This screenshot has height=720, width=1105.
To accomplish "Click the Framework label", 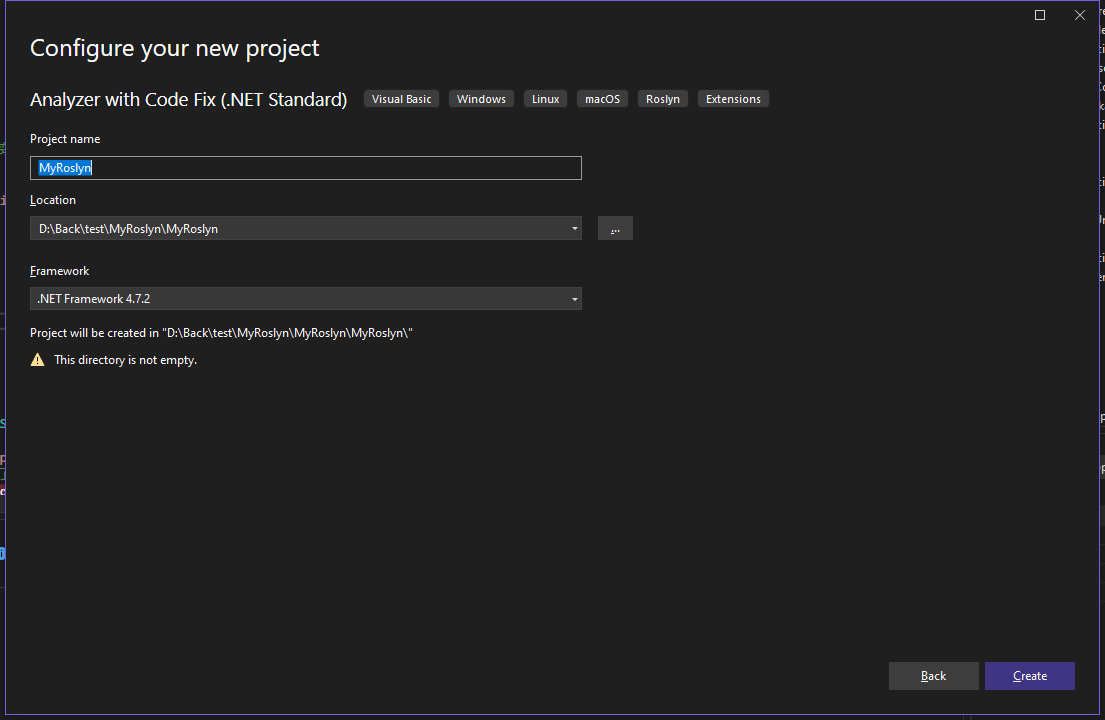I will 60,271.
